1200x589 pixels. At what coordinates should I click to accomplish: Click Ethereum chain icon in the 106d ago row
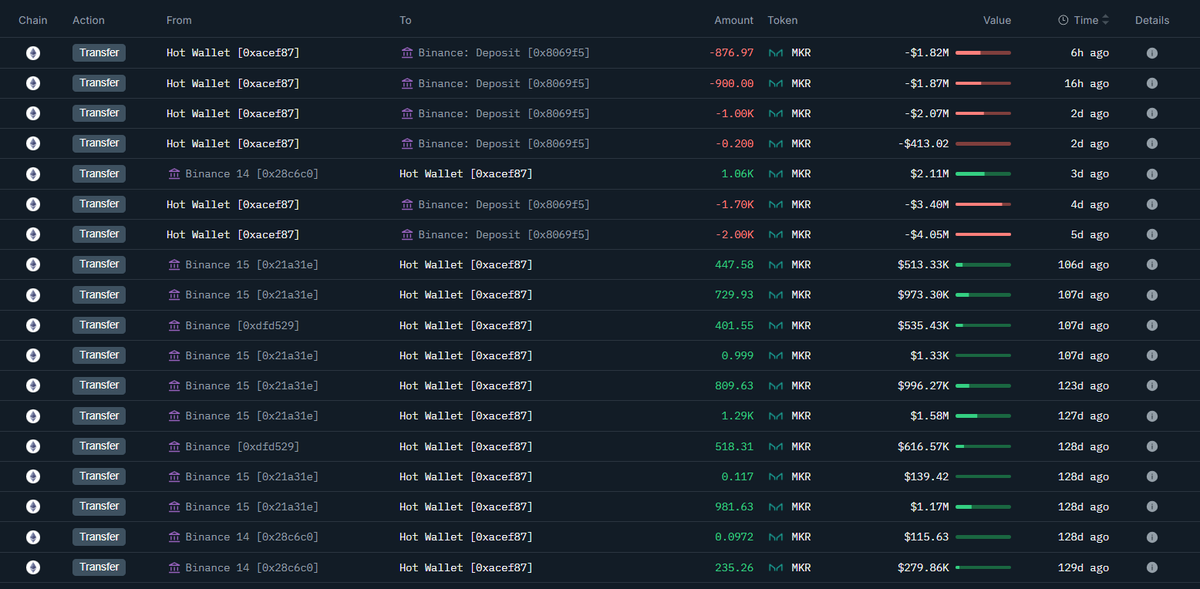pyautogui.click(x=33, y=265)
